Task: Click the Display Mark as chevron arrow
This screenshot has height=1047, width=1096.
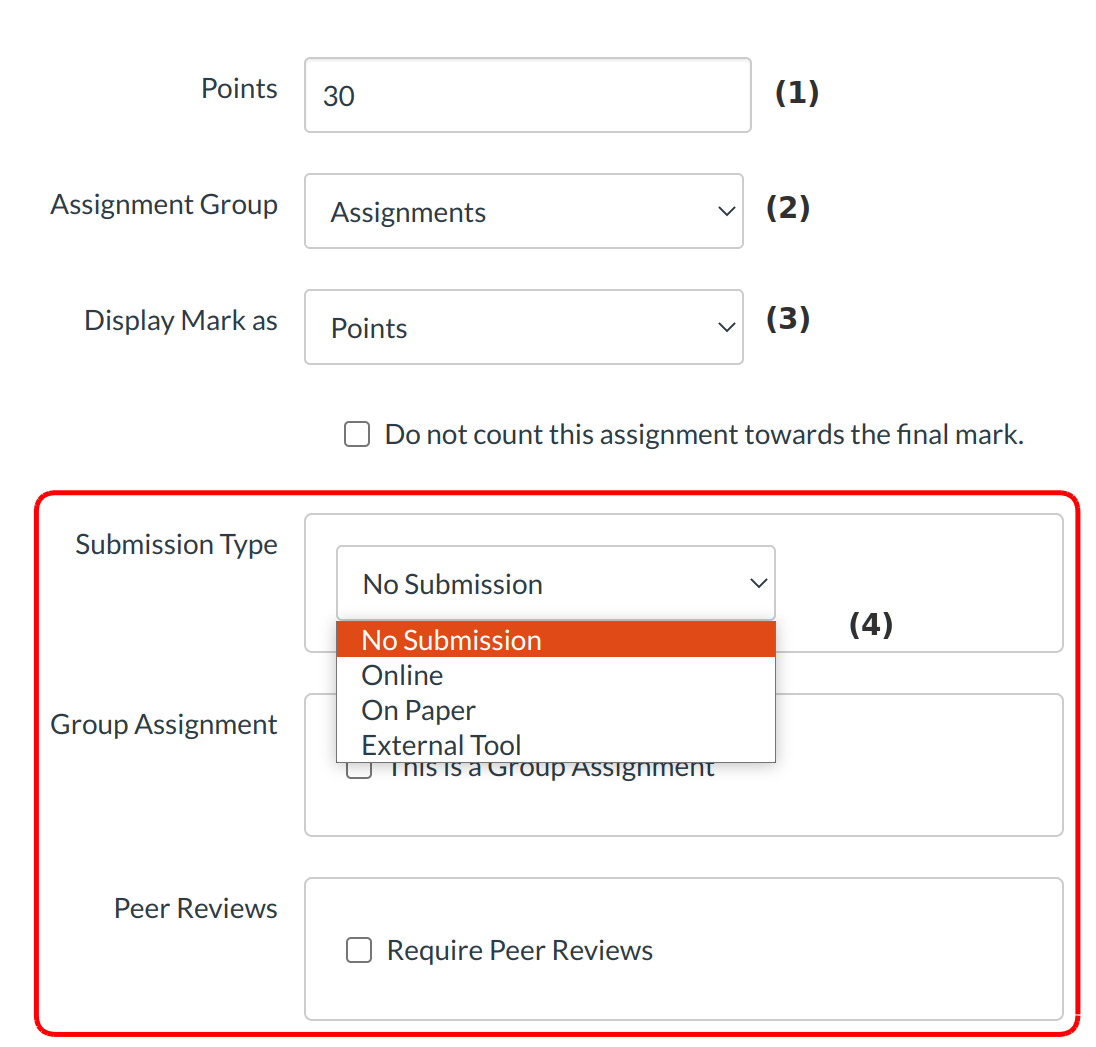Action: point(727,328)
